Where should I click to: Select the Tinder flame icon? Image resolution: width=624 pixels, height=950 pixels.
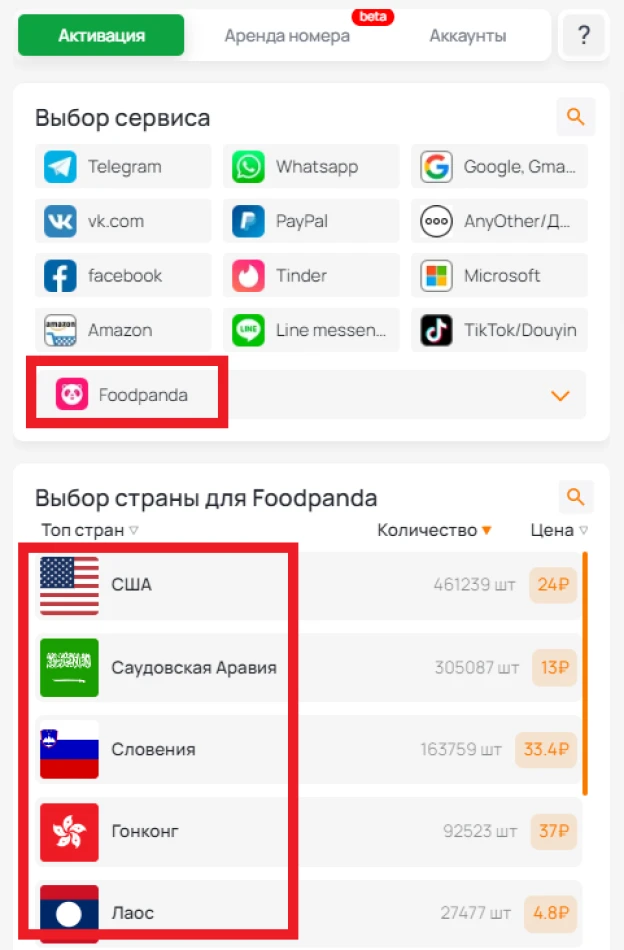[x=248, y=276]
